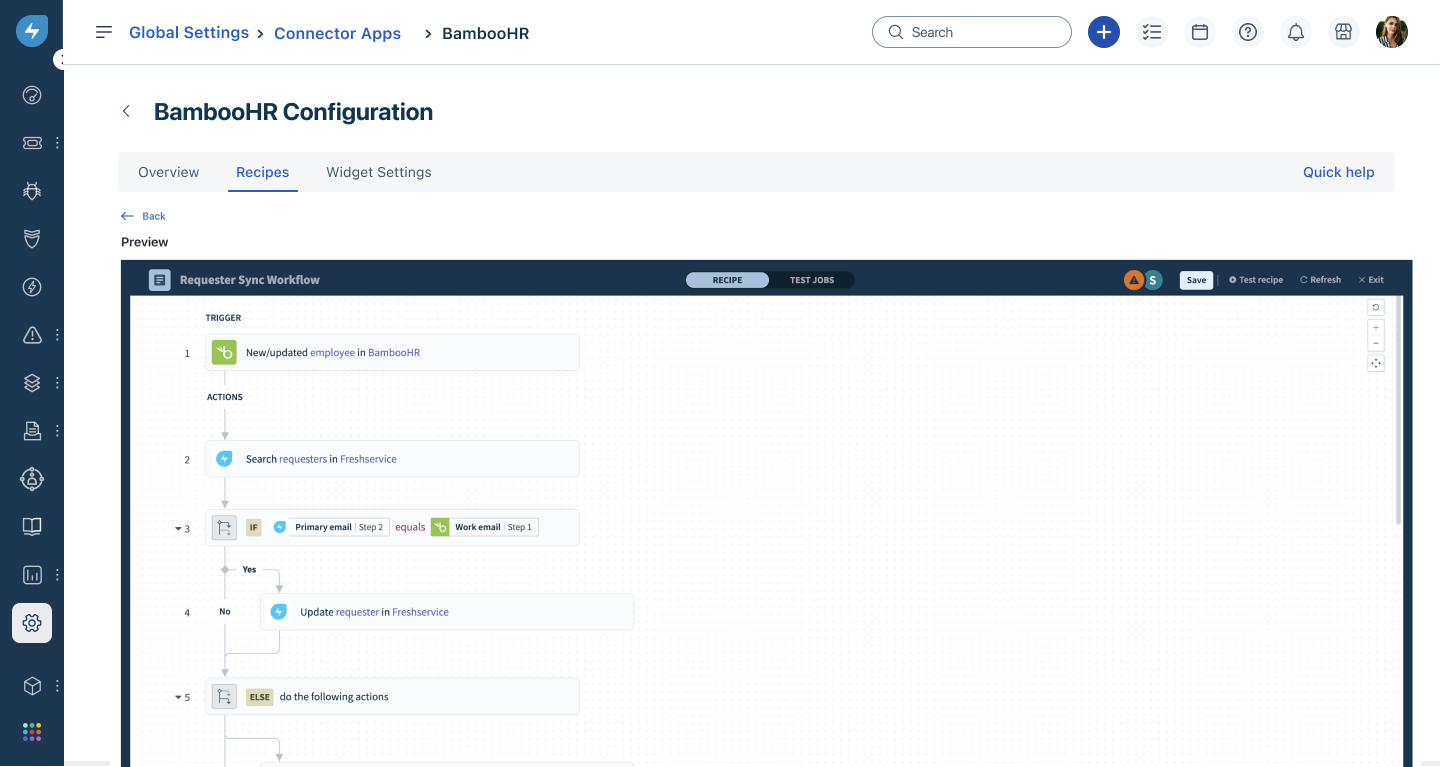Toggle the hamburger menu beside Global Settings
Viewport: 1440px width, 767px height.
104,32
